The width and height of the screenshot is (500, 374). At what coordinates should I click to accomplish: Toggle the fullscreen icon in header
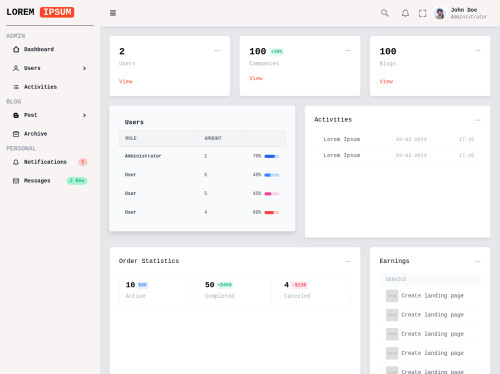click(422, 13)
